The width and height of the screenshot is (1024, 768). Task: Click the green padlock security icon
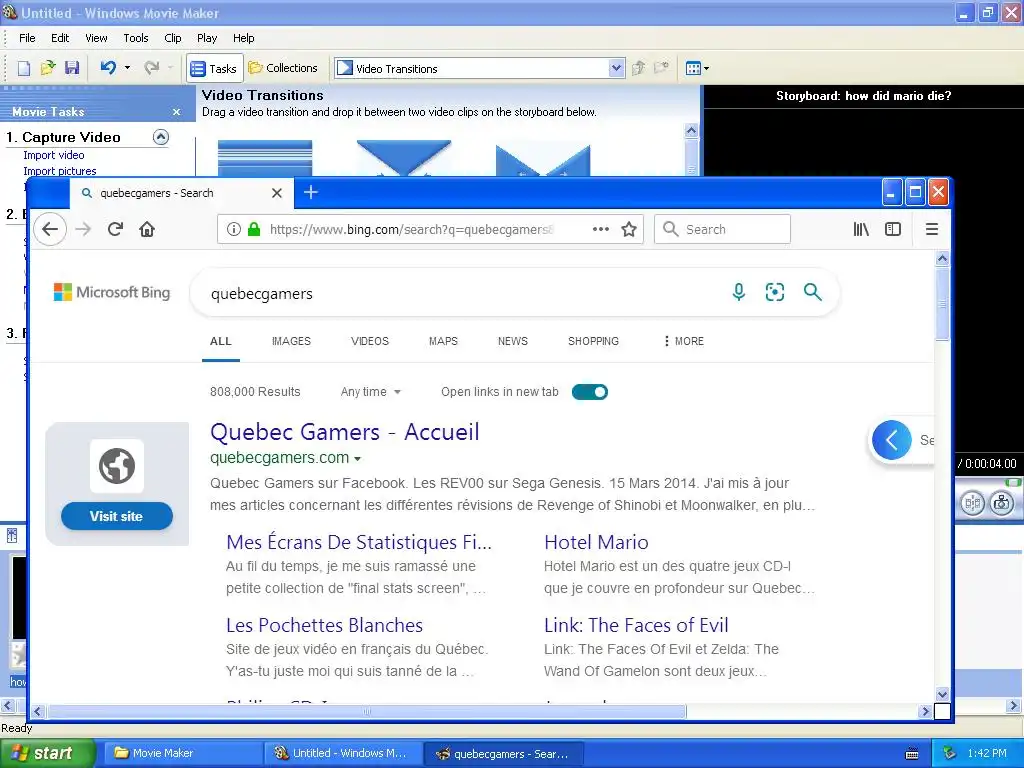254,229
